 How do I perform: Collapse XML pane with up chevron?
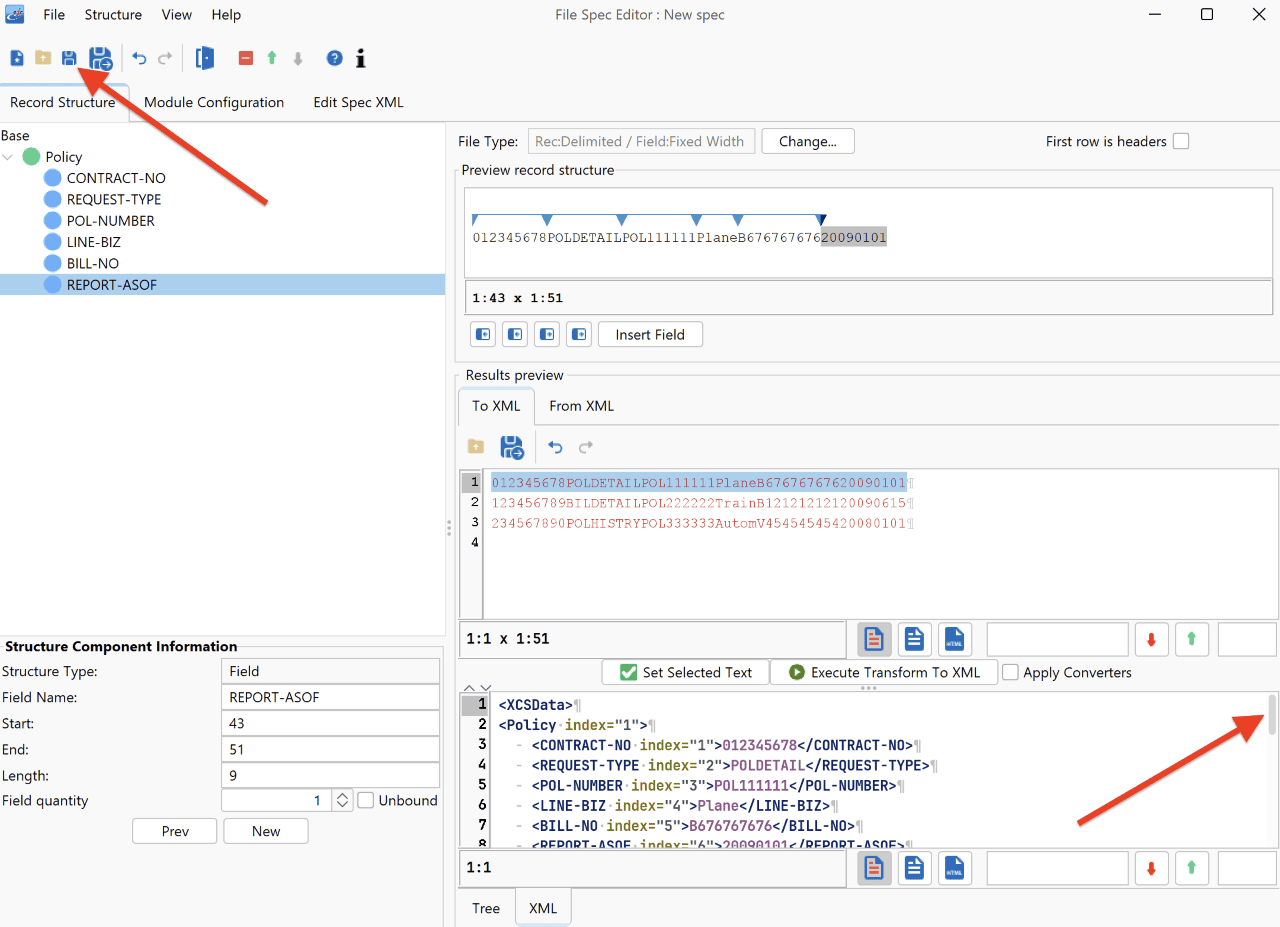coord(468,689)
